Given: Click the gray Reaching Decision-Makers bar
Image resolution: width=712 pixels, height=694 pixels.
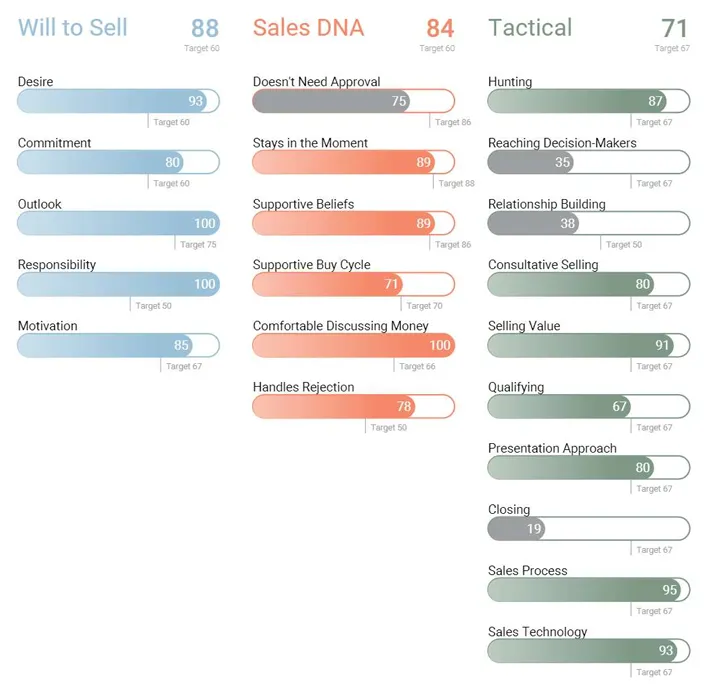Looking at the screenshot, I should pyautogui.click(x=588, y=162).
